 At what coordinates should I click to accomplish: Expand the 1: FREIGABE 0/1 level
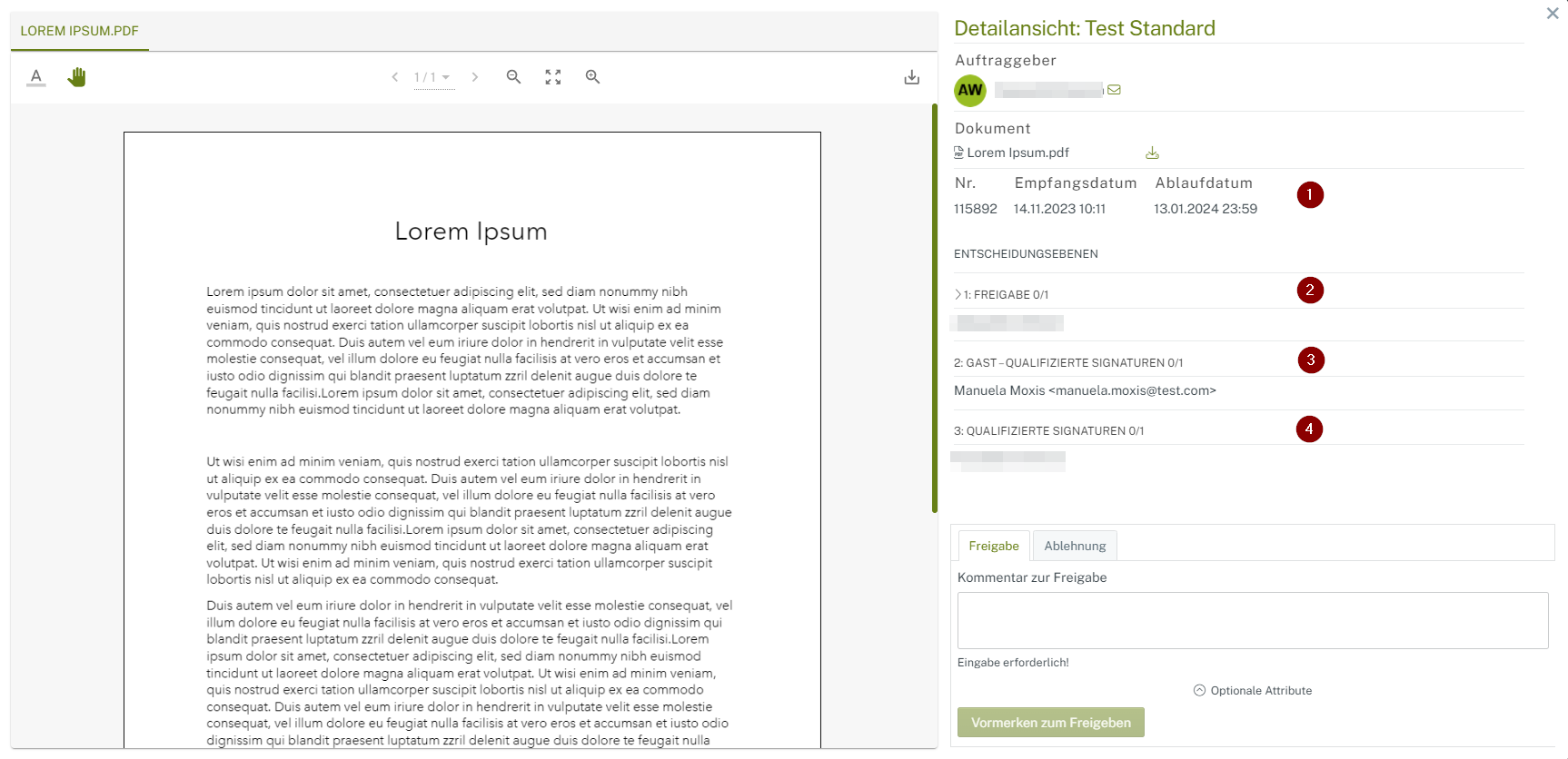coord(958,294)
